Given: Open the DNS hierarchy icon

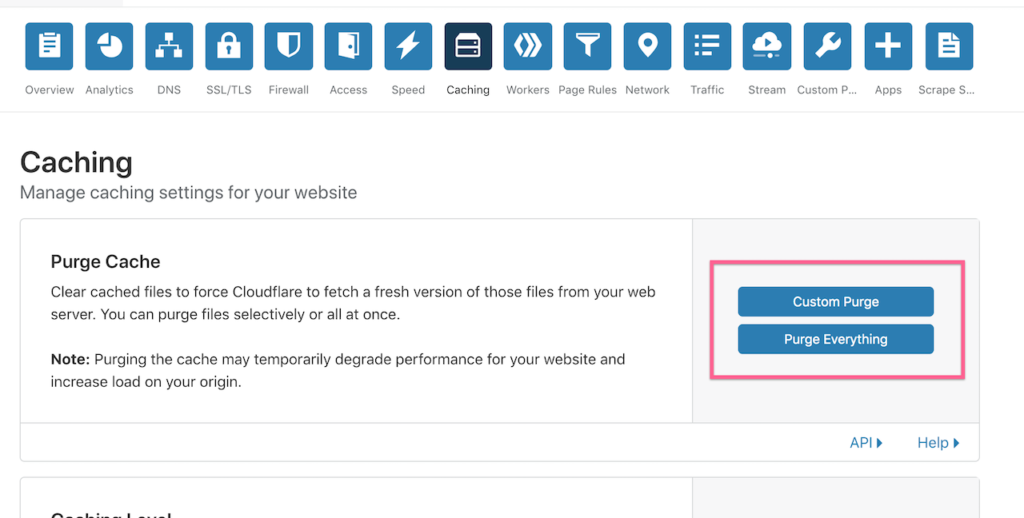Looking at the screenshot, I should [x=169, y=46].
